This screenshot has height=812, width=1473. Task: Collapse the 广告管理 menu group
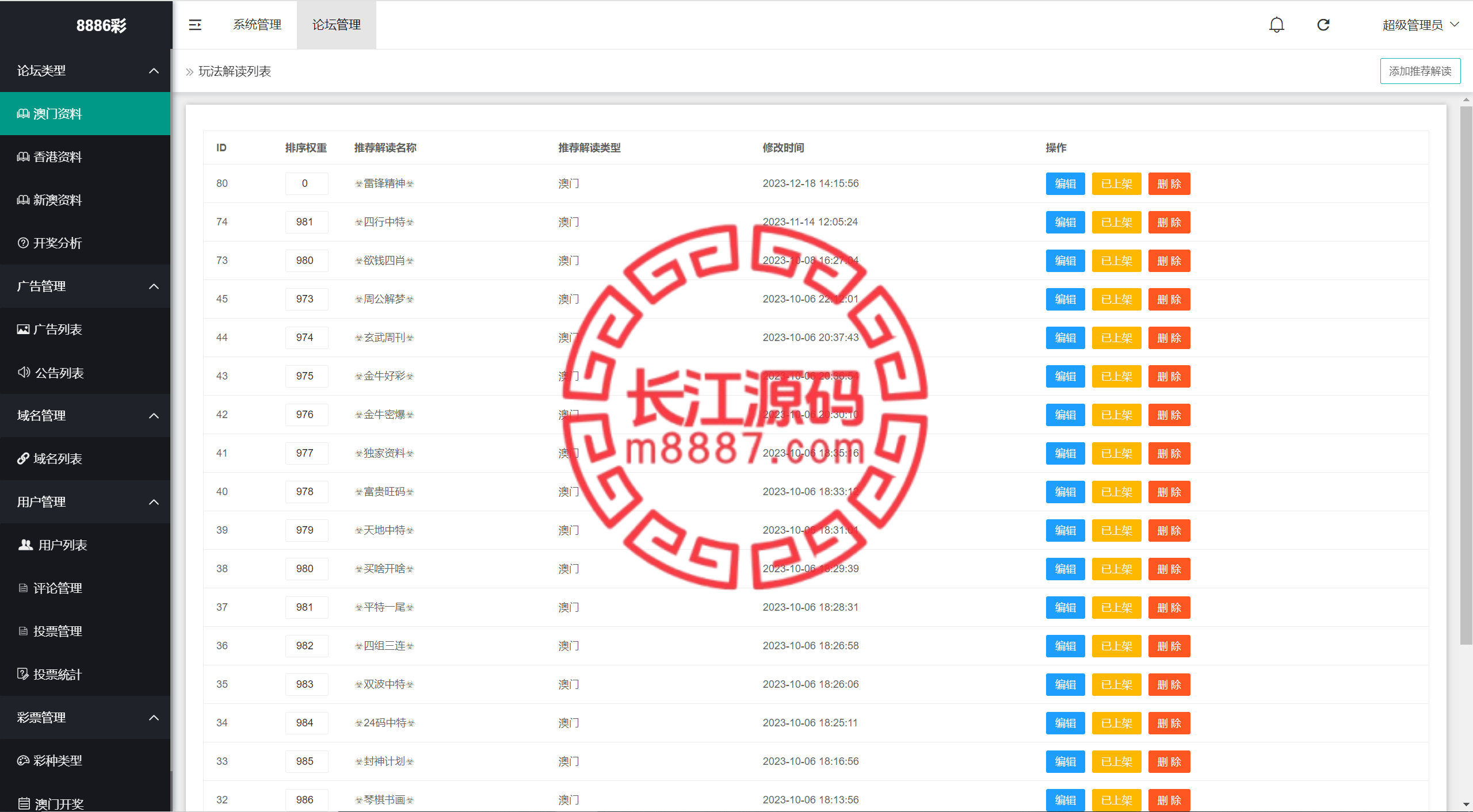pyautogui.click(x=85, y=286)
